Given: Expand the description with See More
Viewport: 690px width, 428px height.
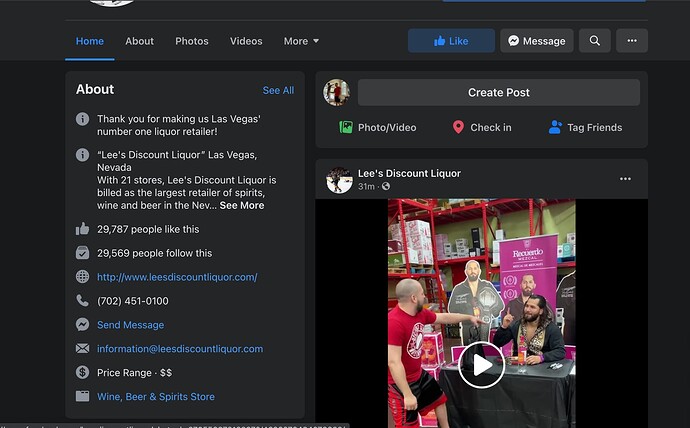Looking at the screenshot, I should pos(242,205).
